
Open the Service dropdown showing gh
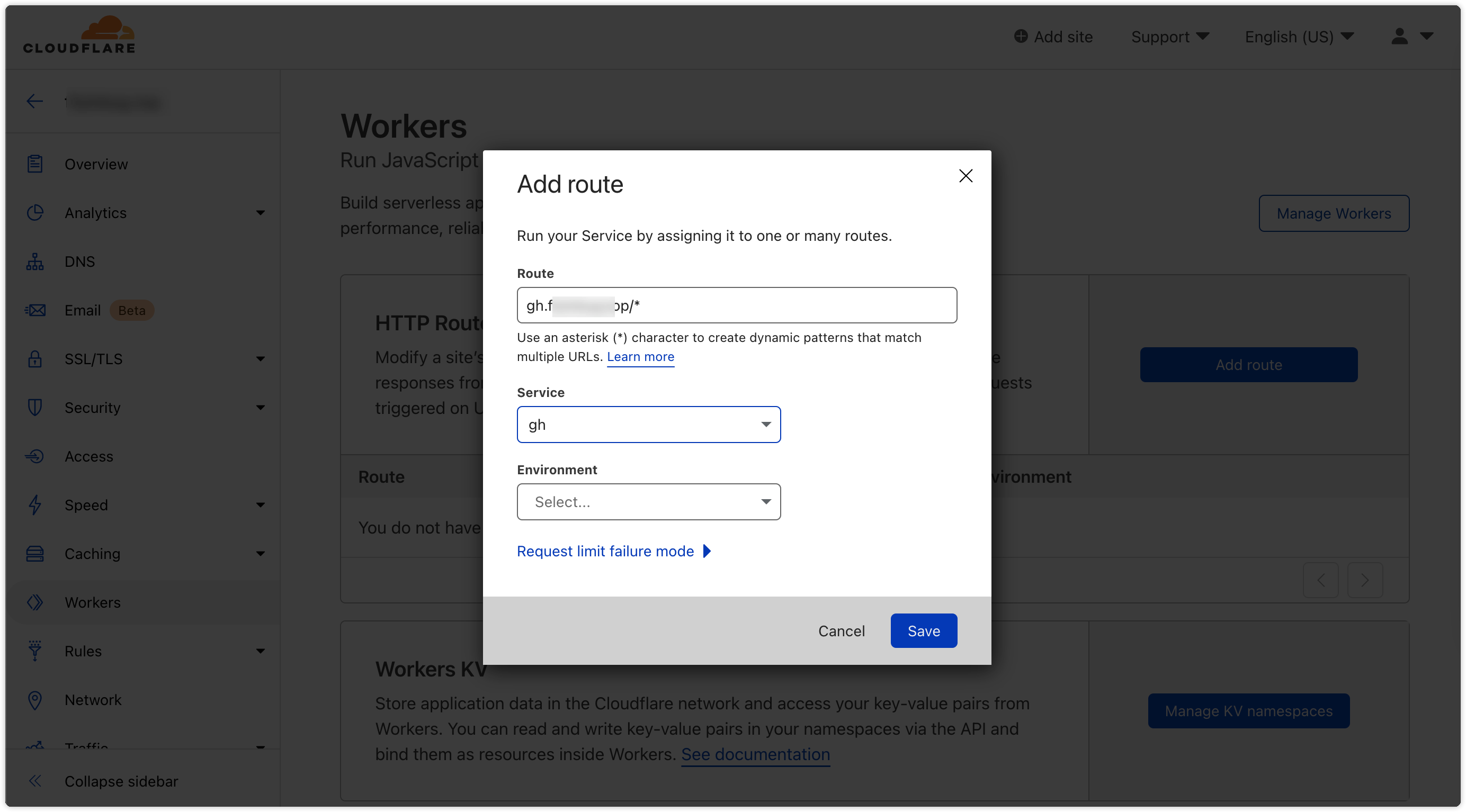(648, 424)
